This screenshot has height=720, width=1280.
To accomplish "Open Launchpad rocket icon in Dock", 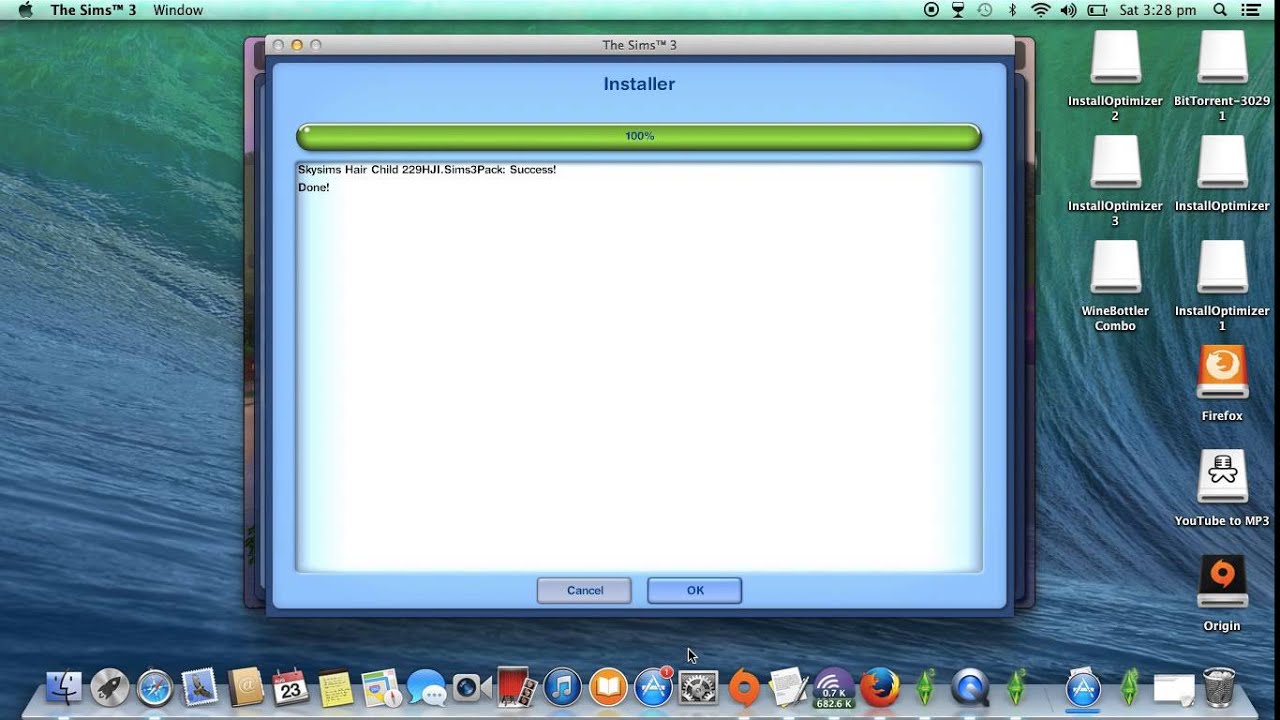I will coord(109,687).
